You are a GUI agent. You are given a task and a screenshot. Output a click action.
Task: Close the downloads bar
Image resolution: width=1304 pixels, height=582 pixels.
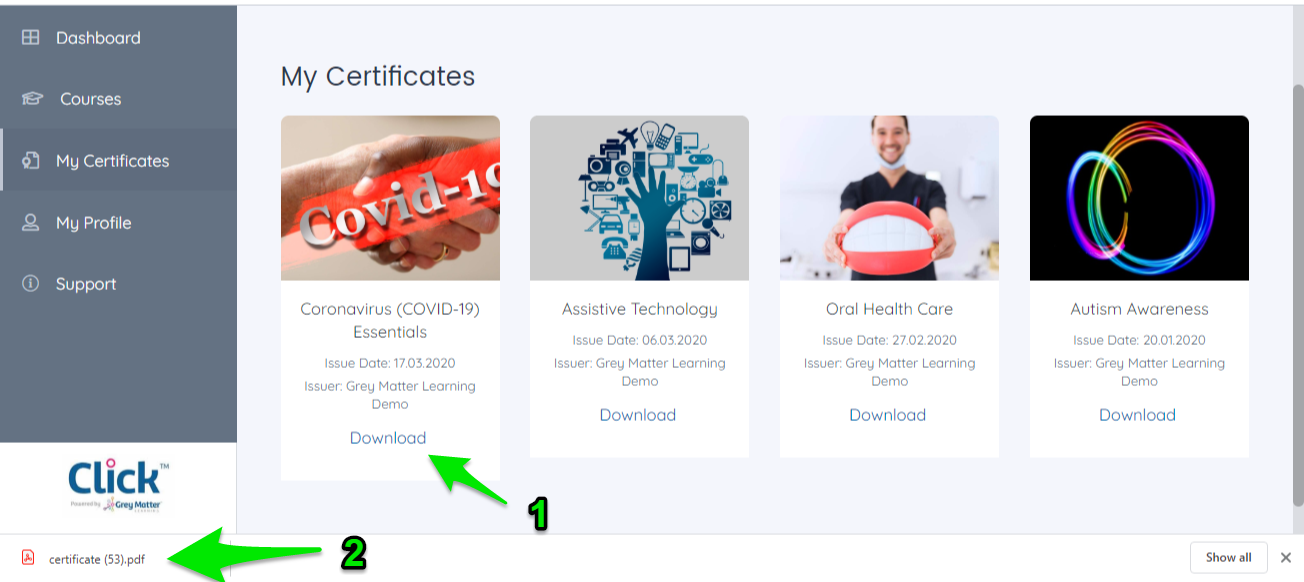[x=1286, y=558]
